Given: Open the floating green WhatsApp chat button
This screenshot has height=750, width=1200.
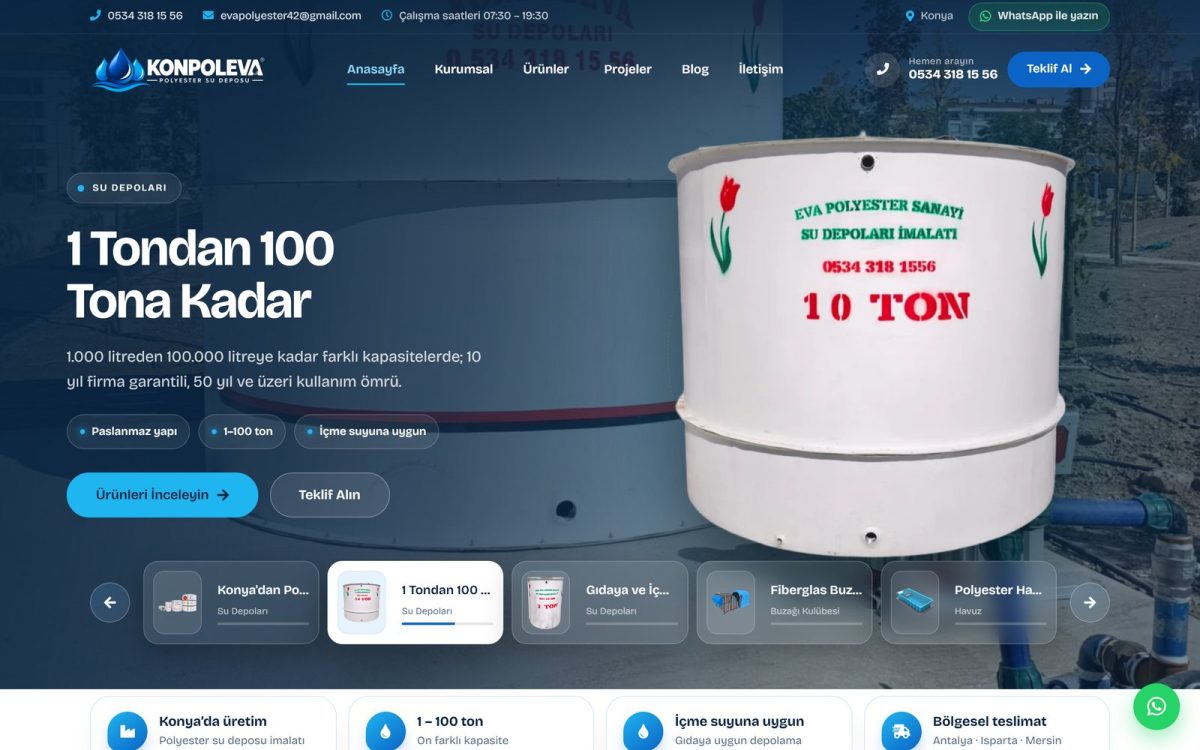Looking at the screenshot, I should (1156, 706).
